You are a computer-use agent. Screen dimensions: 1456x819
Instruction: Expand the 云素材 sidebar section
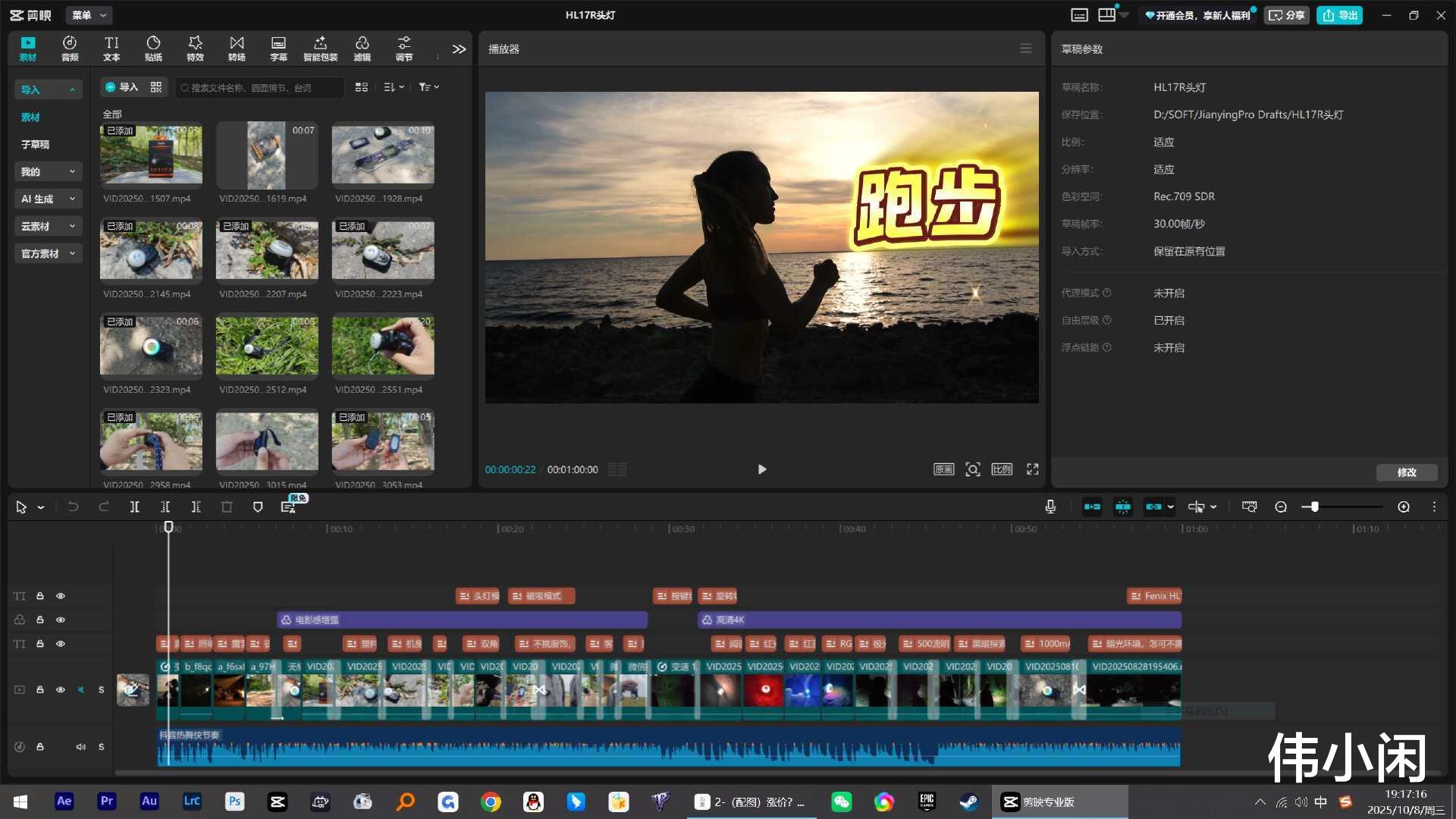click(48, 226)
